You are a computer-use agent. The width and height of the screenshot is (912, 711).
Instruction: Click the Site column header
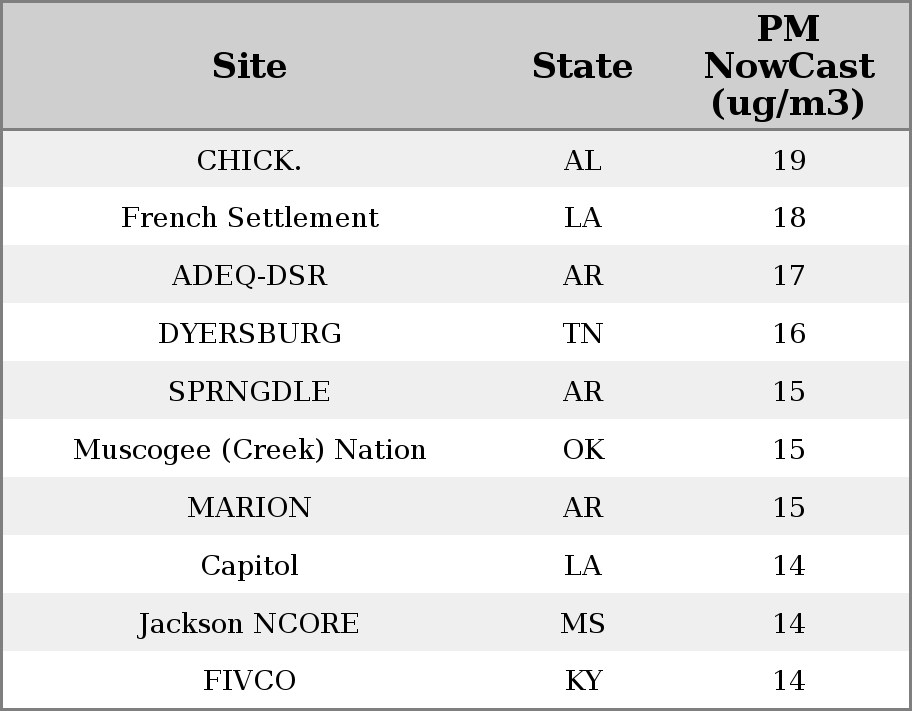249,66
